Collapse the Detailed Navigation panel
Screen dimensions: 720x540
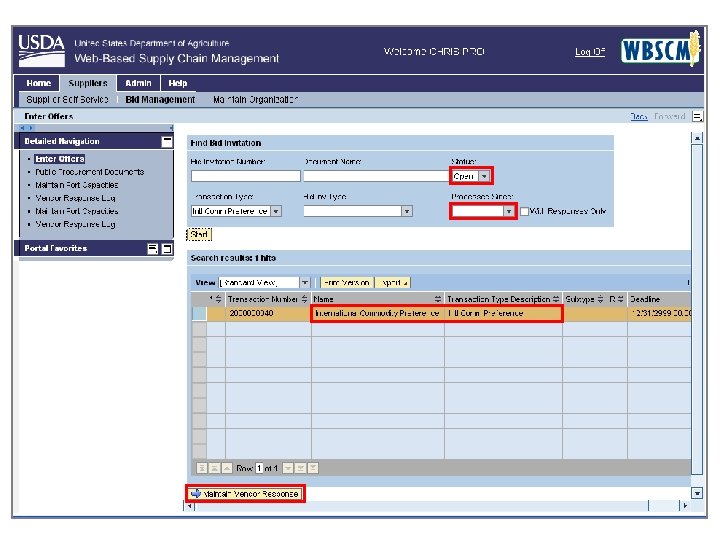pos(167,141)
